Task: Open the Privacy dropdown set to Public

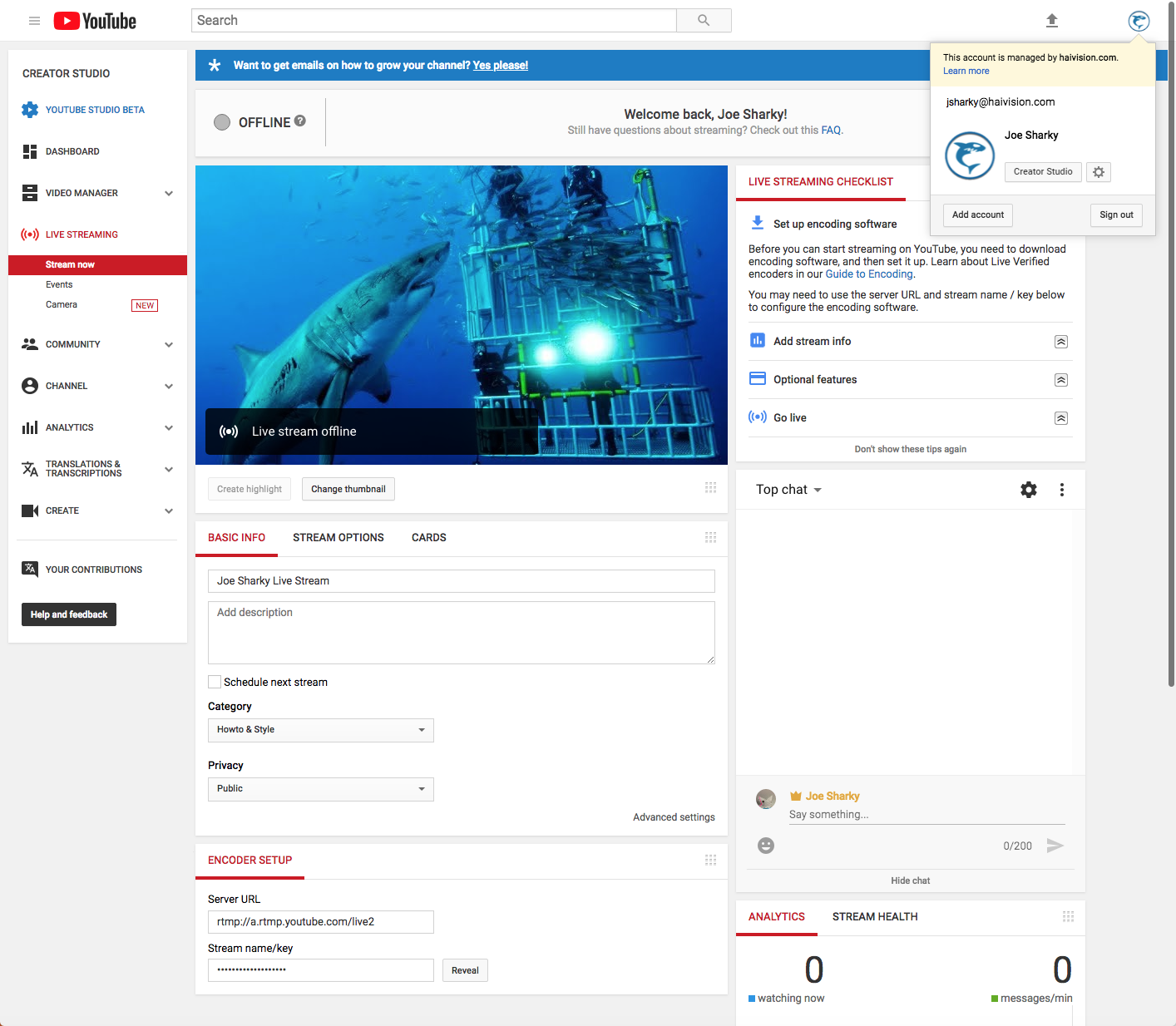Action: click(x=320, y=789)
